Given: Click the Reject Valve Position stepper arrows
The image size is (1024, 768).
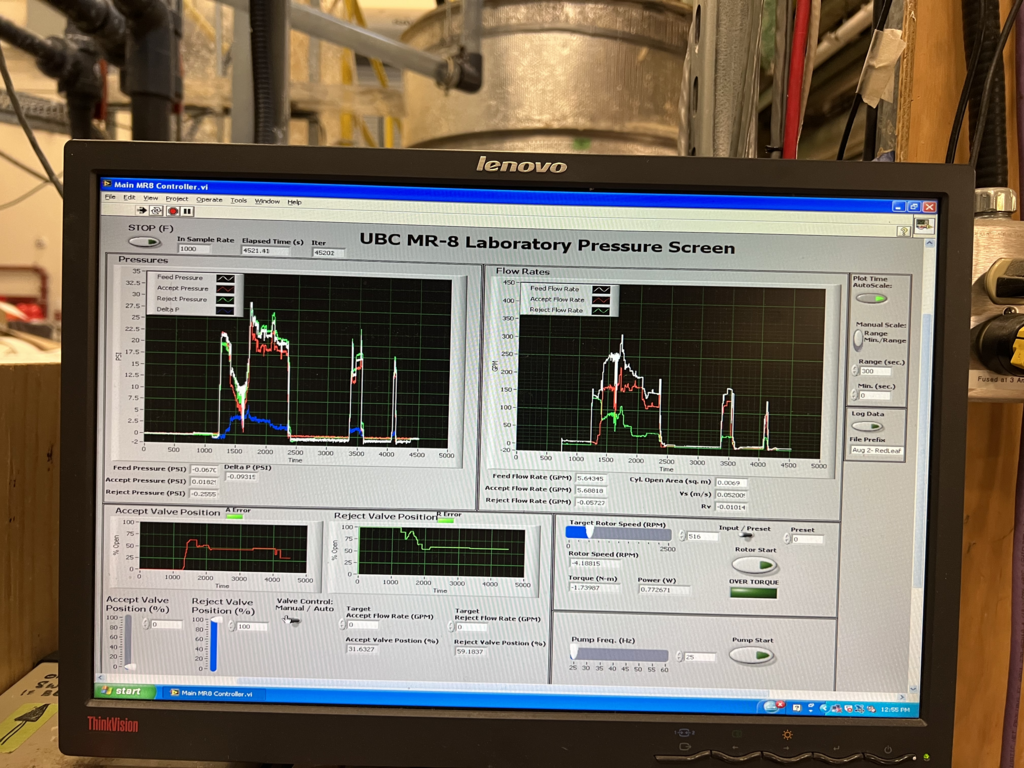Looking at the screenshot, I should coord(231,626).
